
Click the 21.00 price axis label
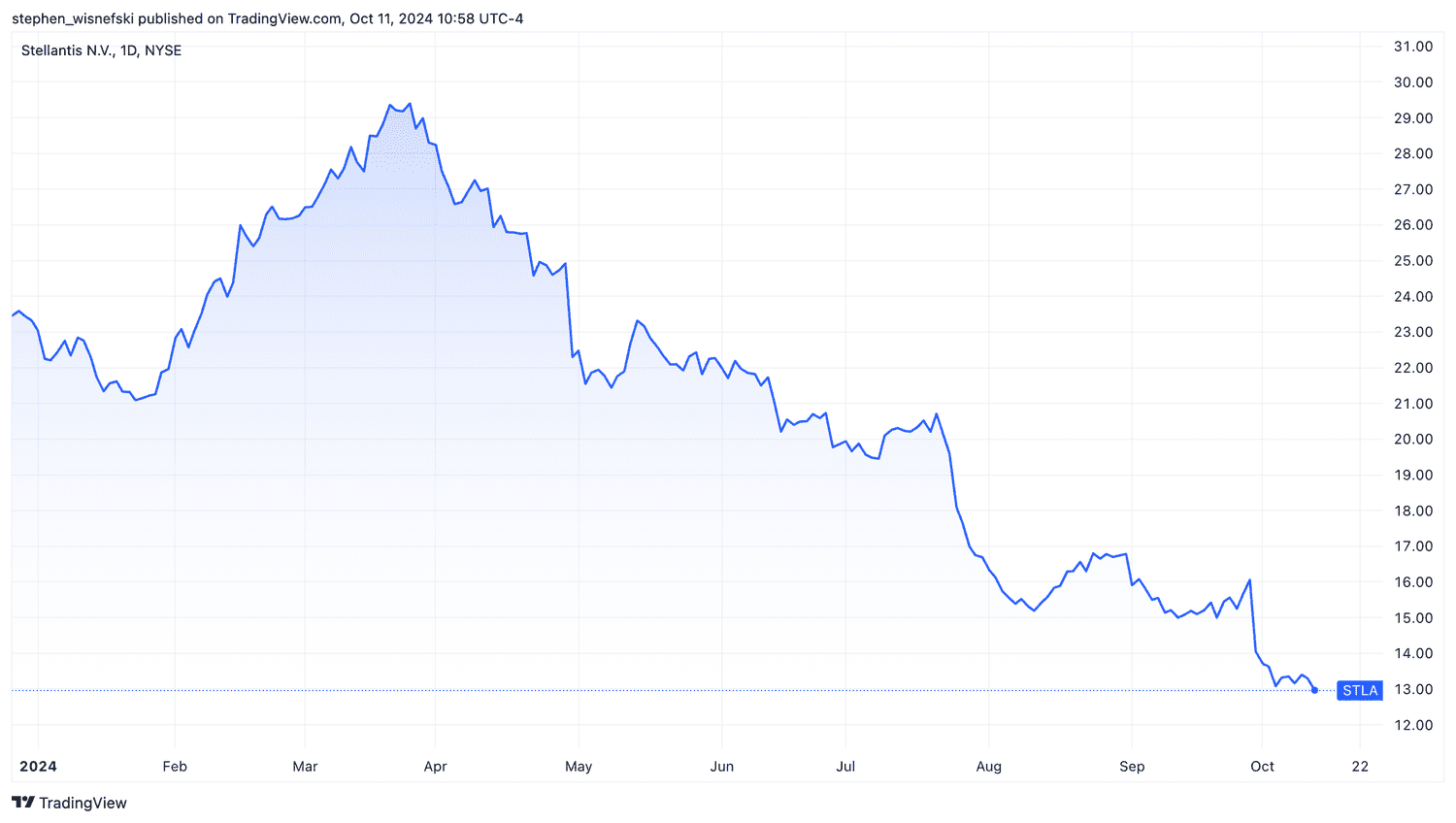tap(1413, 404)
